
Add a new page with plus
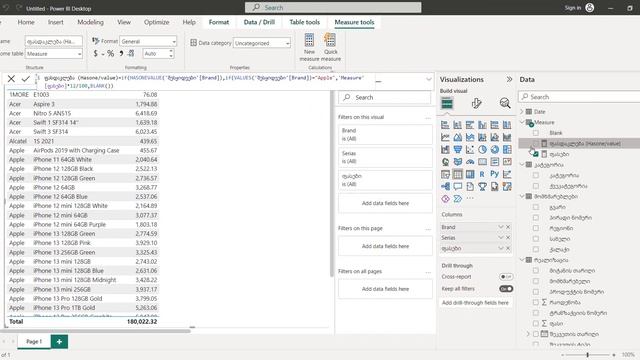(59, 341)
